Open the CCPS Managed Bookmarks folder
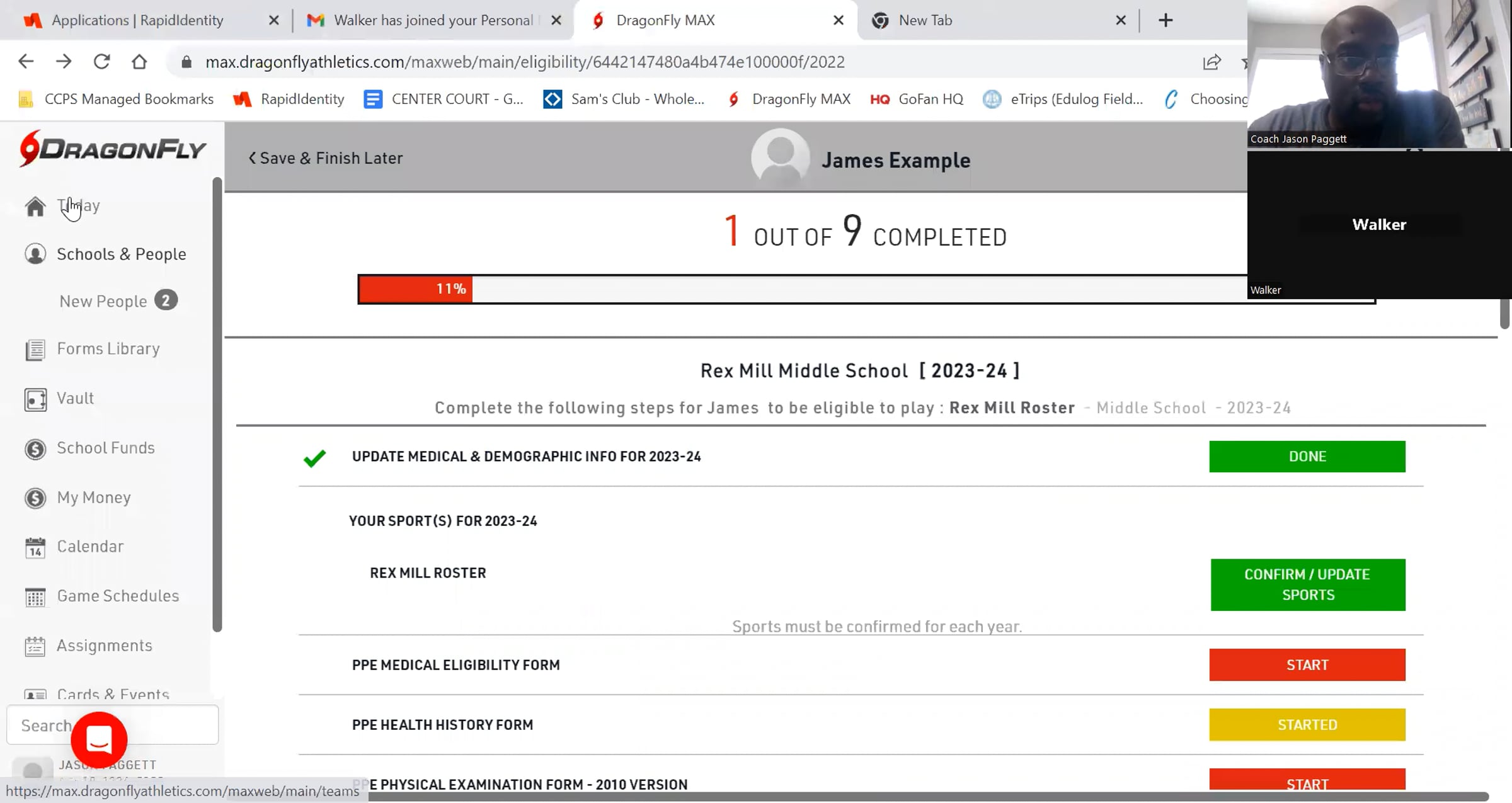The height and width of the screenshot is (803, 1512). point(116,99)
